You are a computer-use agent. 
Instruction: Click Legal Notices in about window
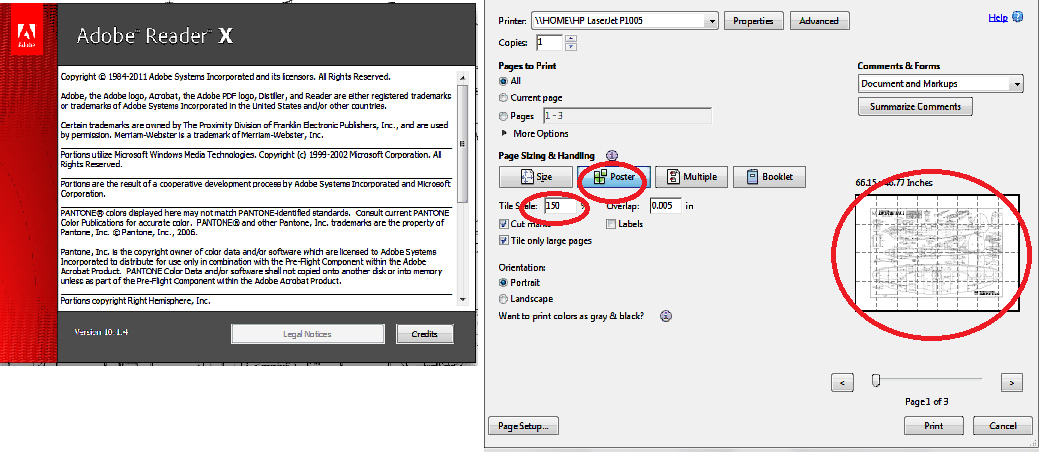click(x=307, y=334)
